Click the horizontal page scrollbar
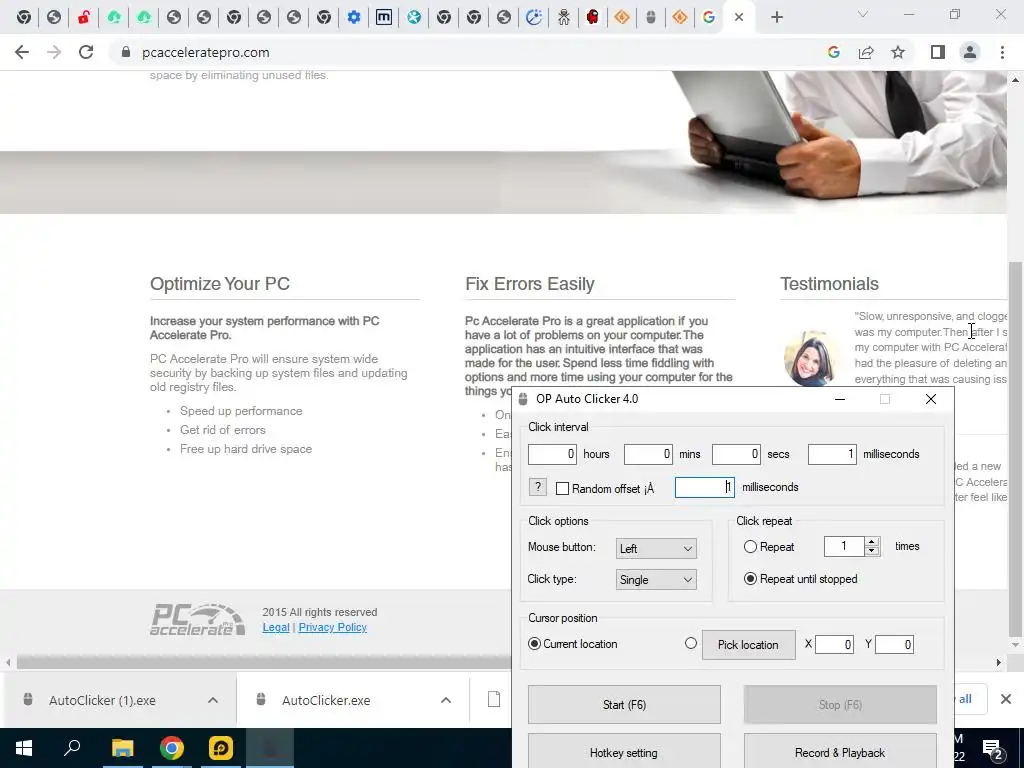 point(264,663)
